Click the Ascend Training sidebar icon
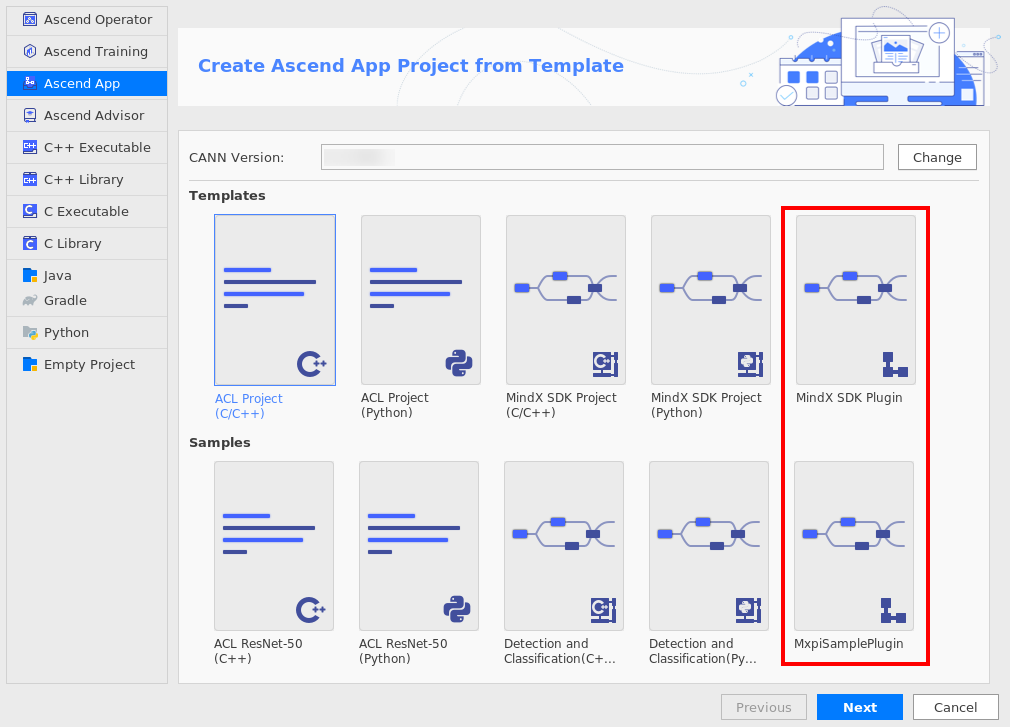The image size is (1010, 727). [30, 52]
